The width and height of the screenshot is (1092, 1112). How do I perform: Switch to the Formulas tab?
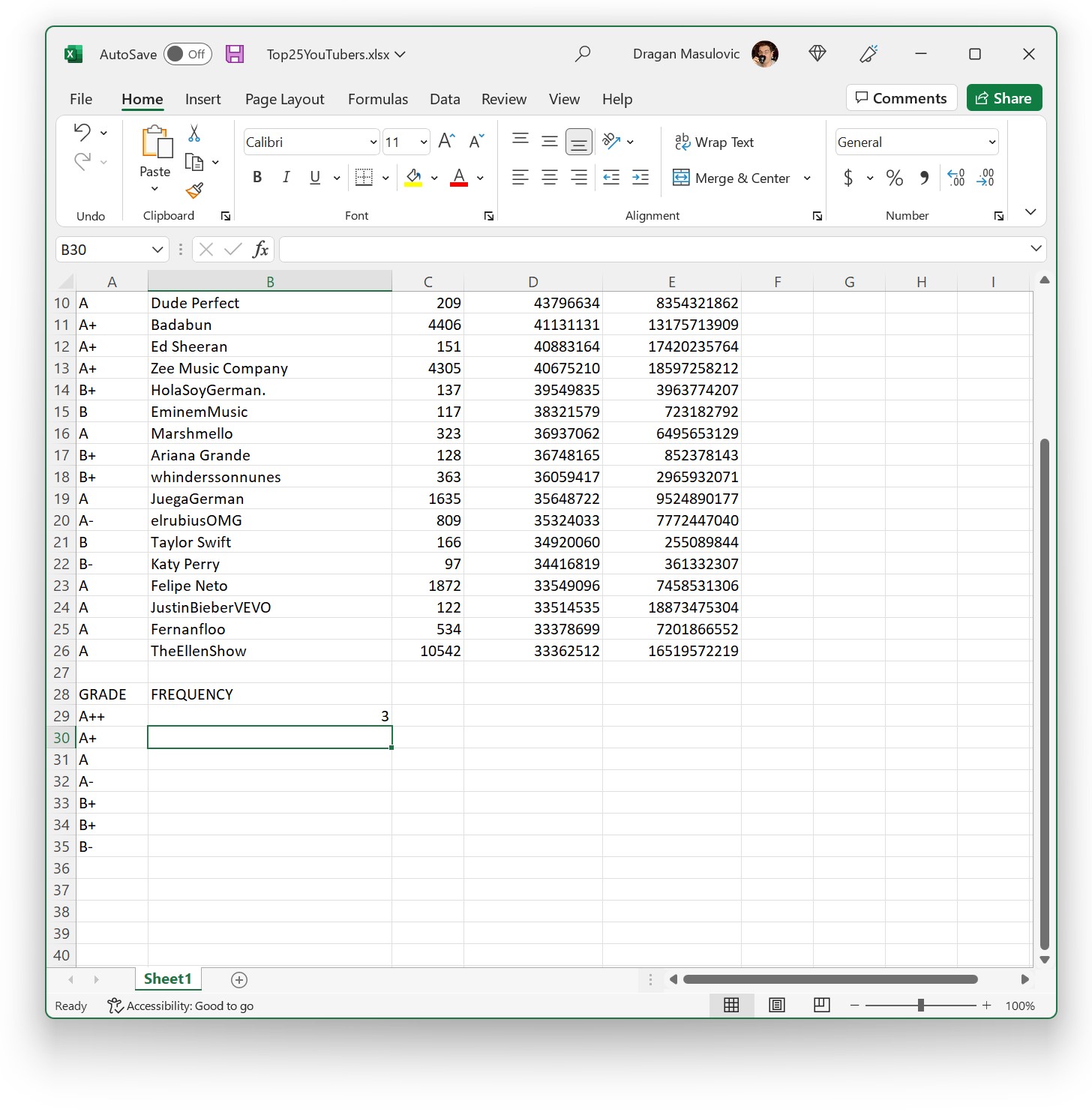pos(378,99)
